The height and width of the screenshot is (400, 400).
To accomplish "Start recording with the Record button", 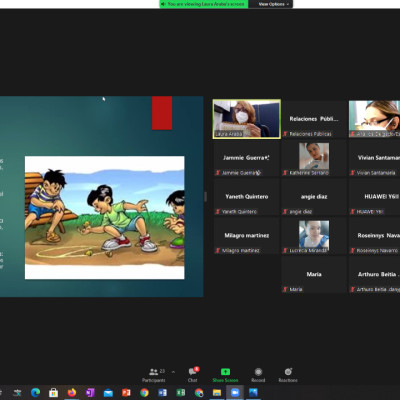I will click(x=258, y=375).
